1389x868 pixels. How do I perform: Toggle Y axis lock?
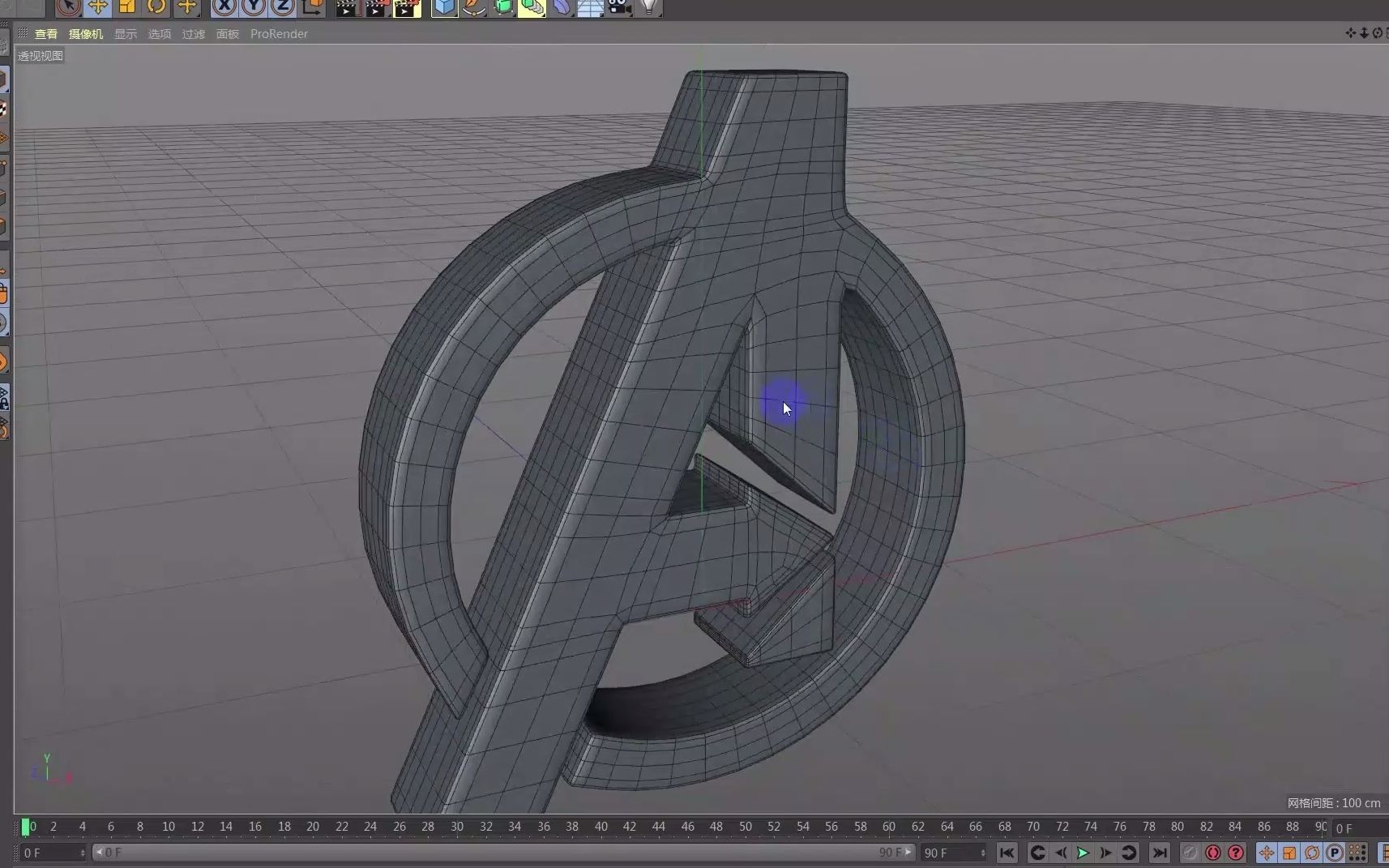point(254,7)
